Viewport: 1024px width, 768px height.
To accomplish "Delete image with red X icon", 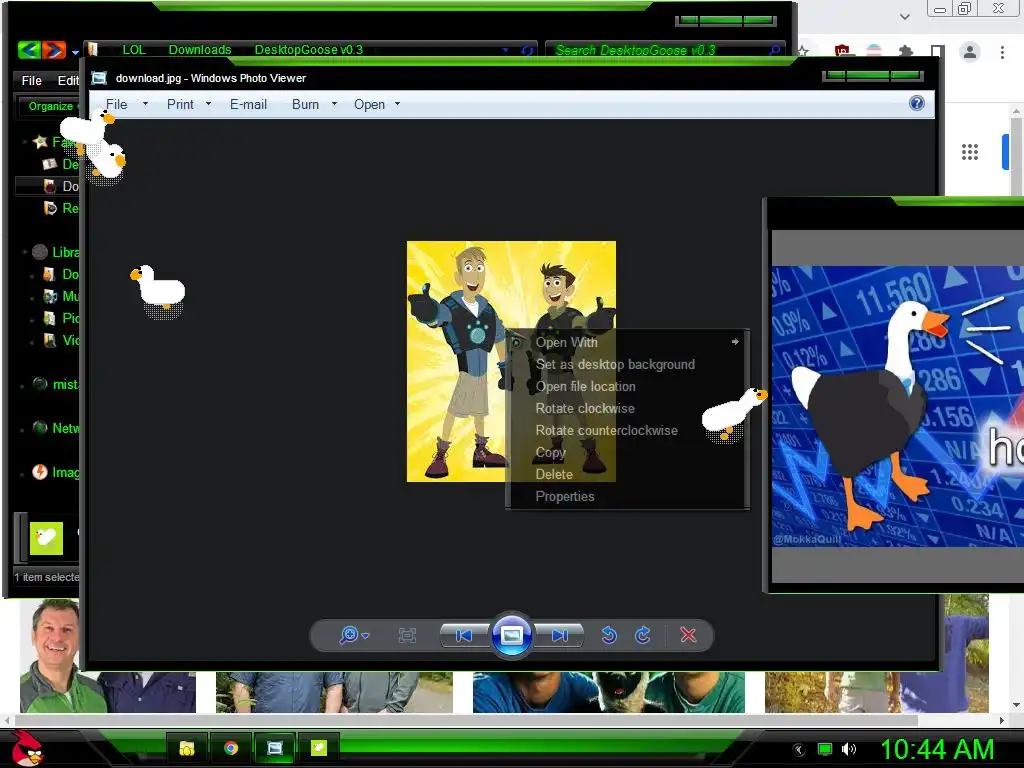I will coord(688,635).
